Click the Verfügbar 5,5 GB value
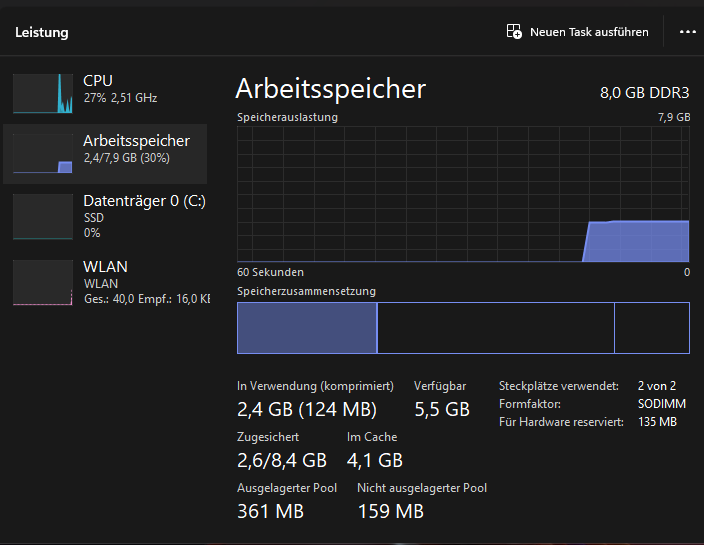 tap(441, 409)
